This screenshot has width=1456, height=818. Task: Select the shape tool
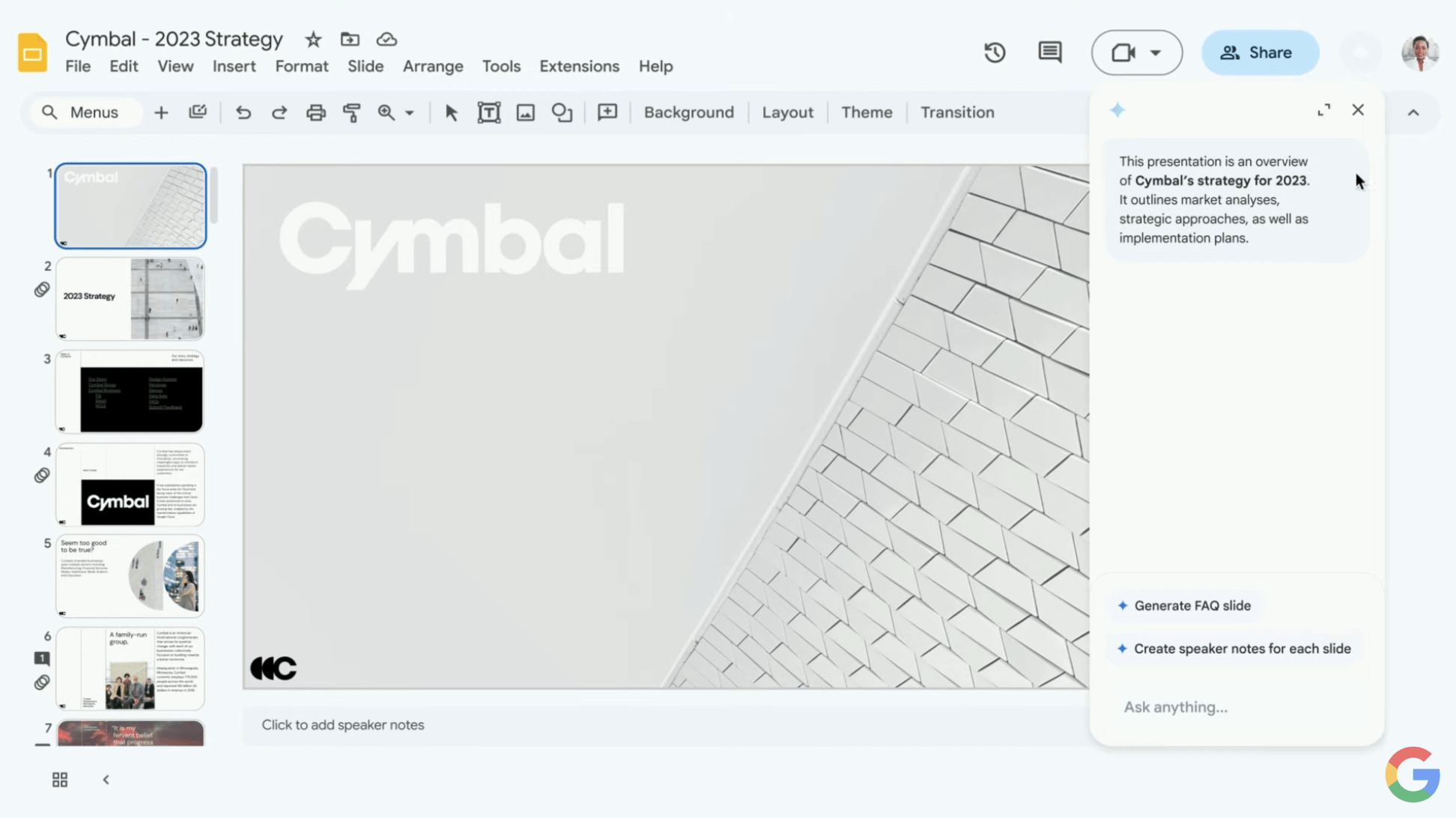click(562, 112)
